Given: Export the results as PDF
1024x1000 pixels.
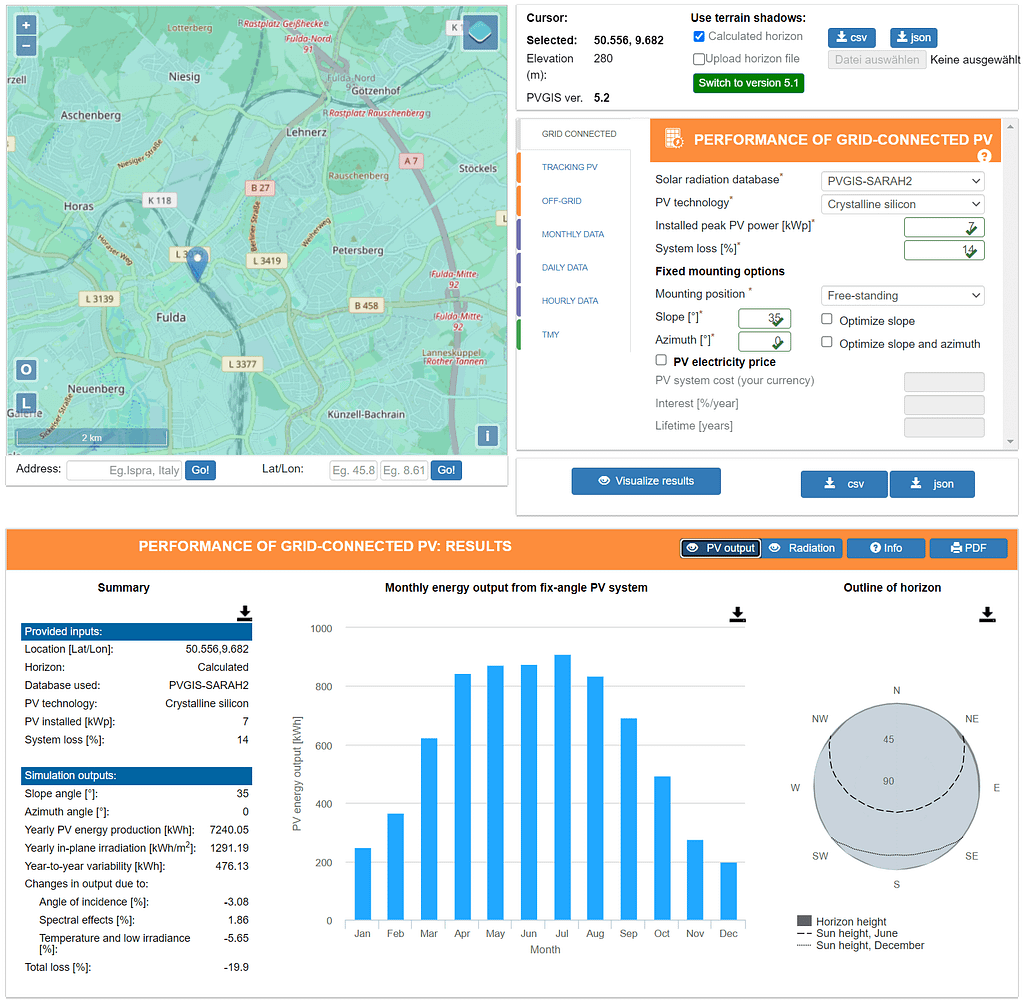Looking at the screenshot, I should [968, 547].
